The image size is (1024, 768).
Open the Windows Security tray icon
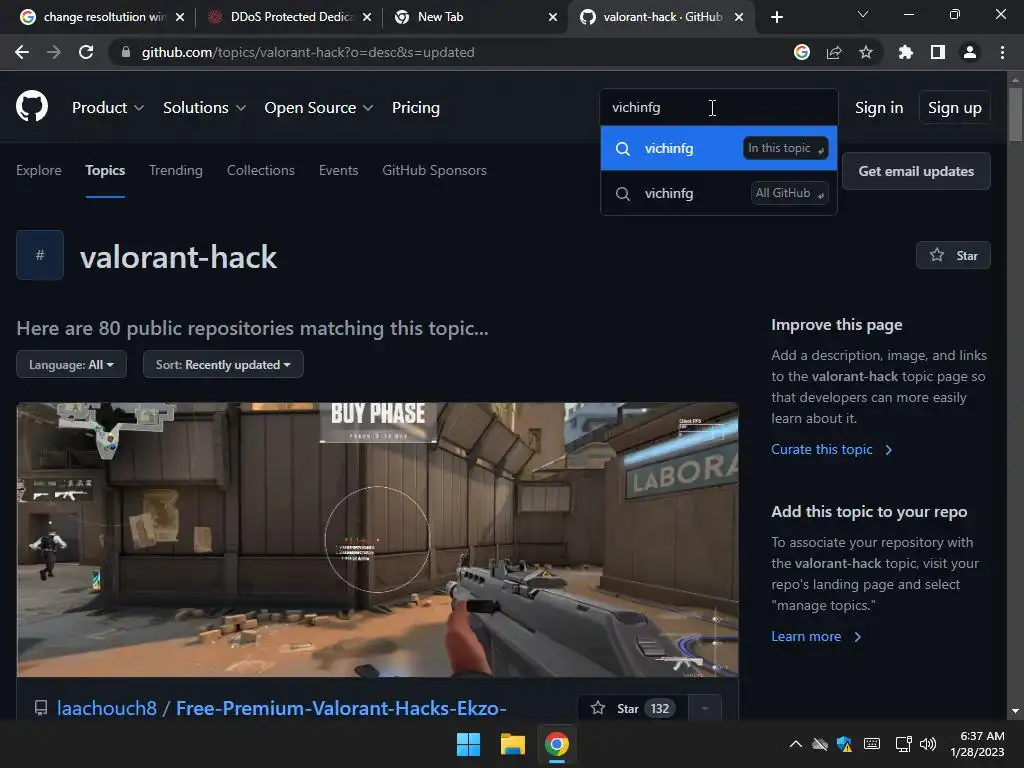click(844, 744)
